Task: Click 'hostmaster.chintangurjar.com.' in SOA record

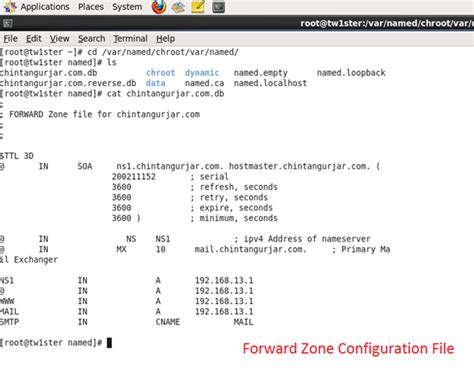Action: coord(299,166)
